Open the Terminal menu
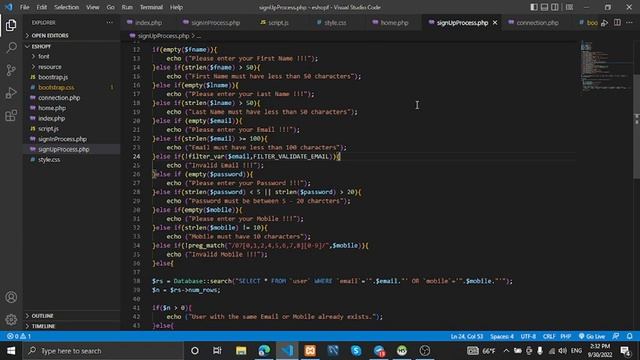This screenshot has height=360, width=640. 151,7
